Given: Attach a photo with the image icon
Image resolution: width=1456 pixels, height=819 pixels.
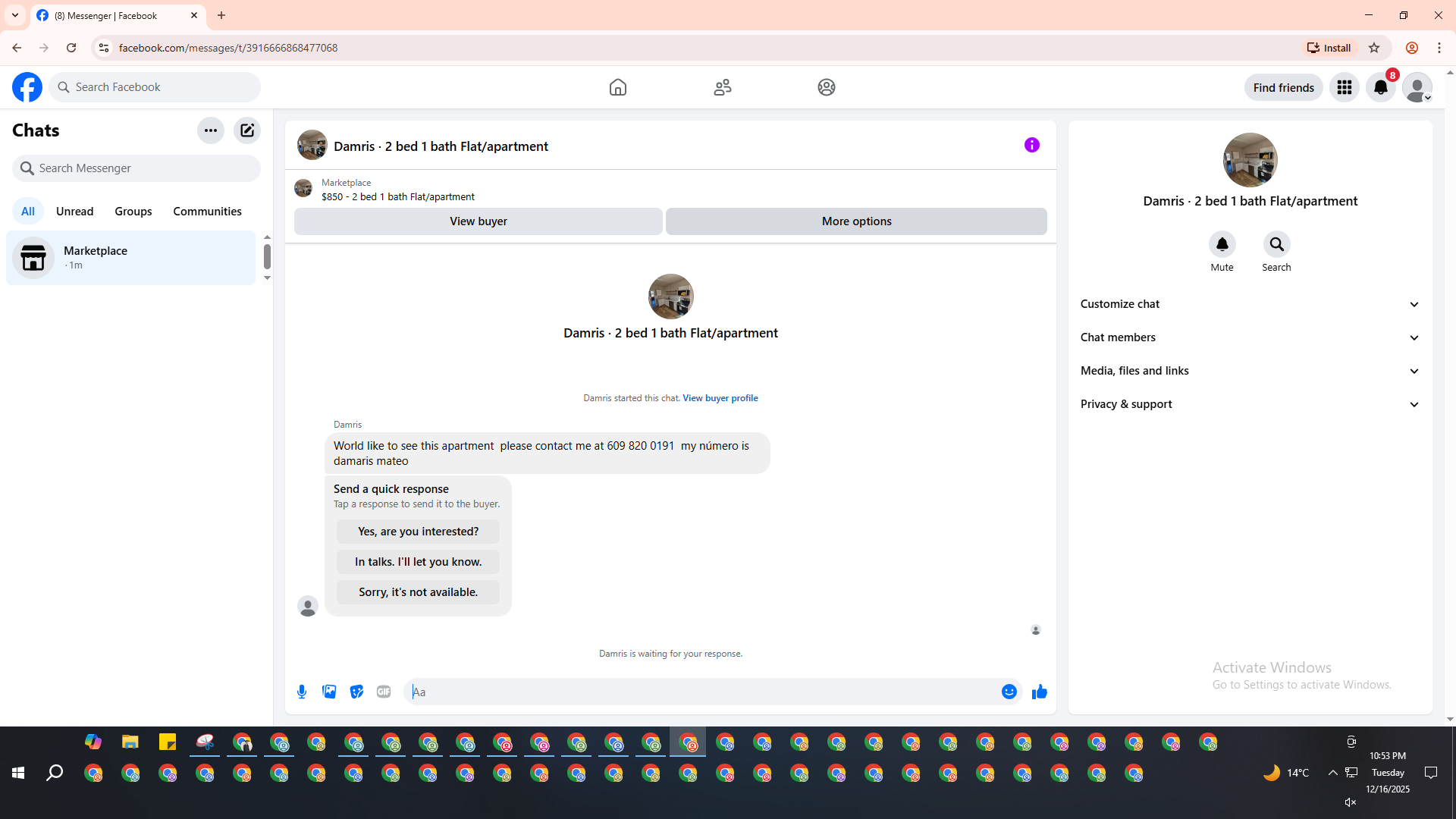Looking at the screenshot, I should coord(329,692).
